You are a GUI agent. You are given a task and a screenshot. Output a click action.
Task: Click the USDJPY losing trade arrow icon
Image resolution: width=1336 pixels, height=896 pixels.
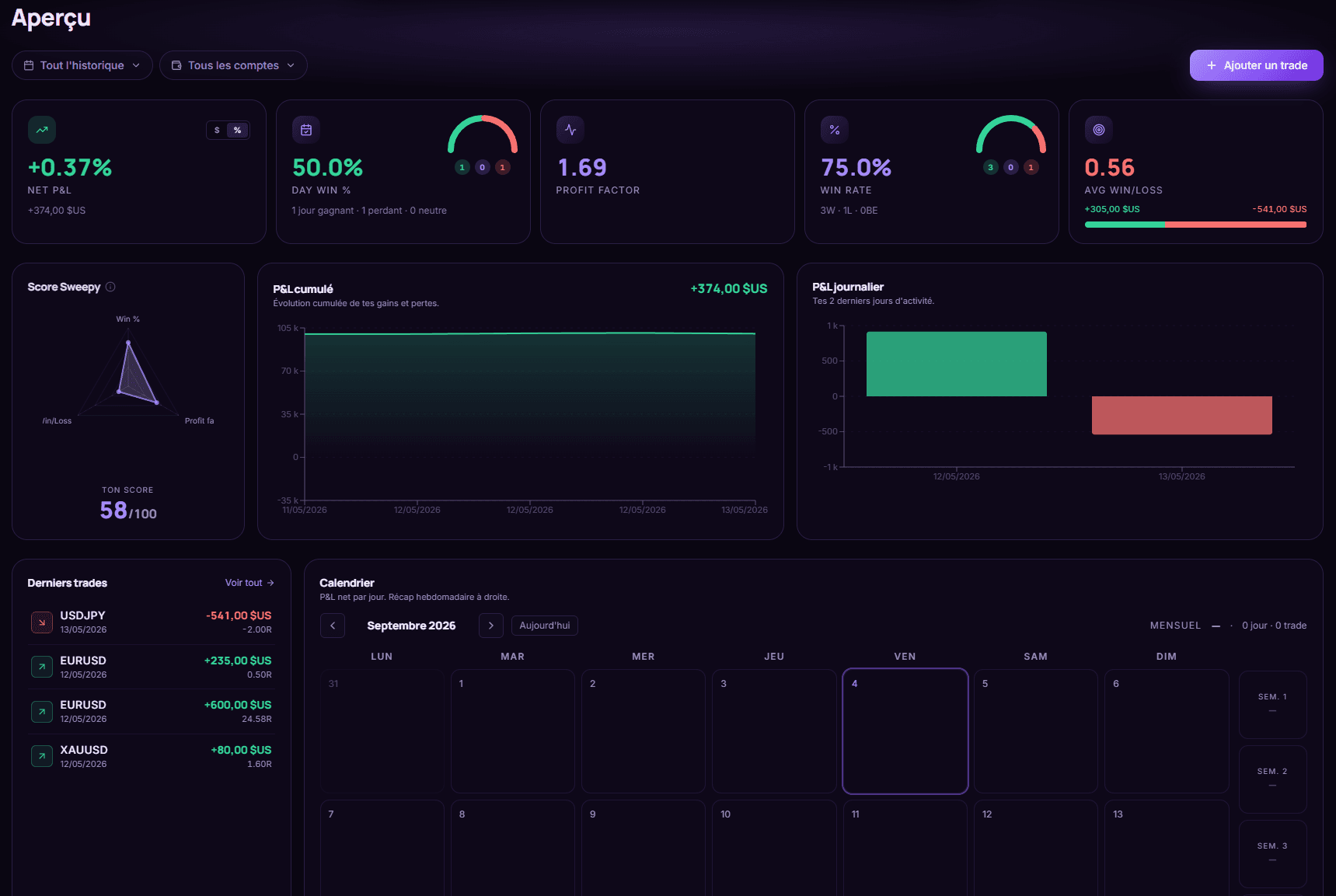42,622
